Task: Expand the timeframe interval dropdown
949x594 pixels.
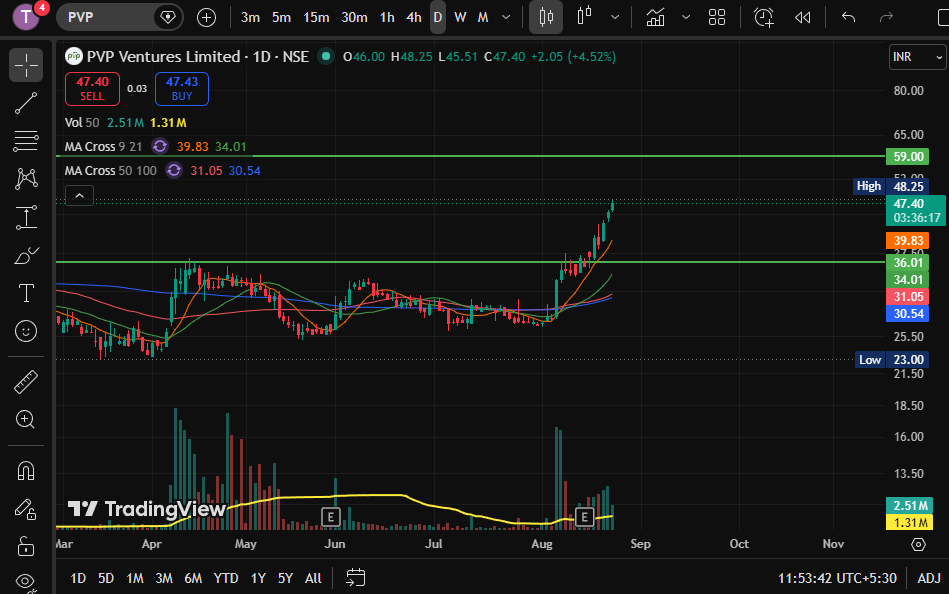Action: click(506, 17)
